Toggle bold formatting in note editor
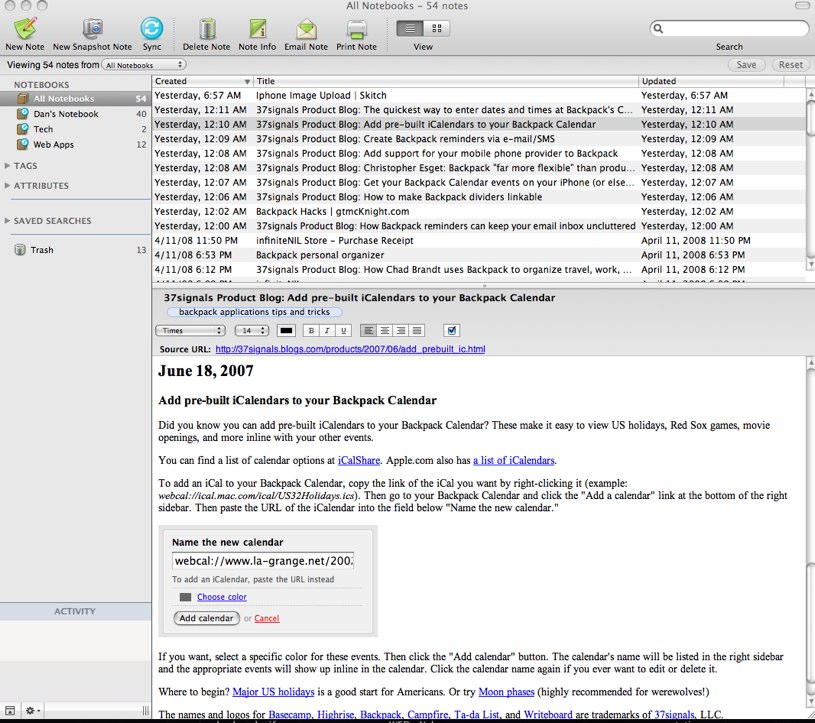The width and height of the screenshot is (815, 723). [x=311, y=331]
